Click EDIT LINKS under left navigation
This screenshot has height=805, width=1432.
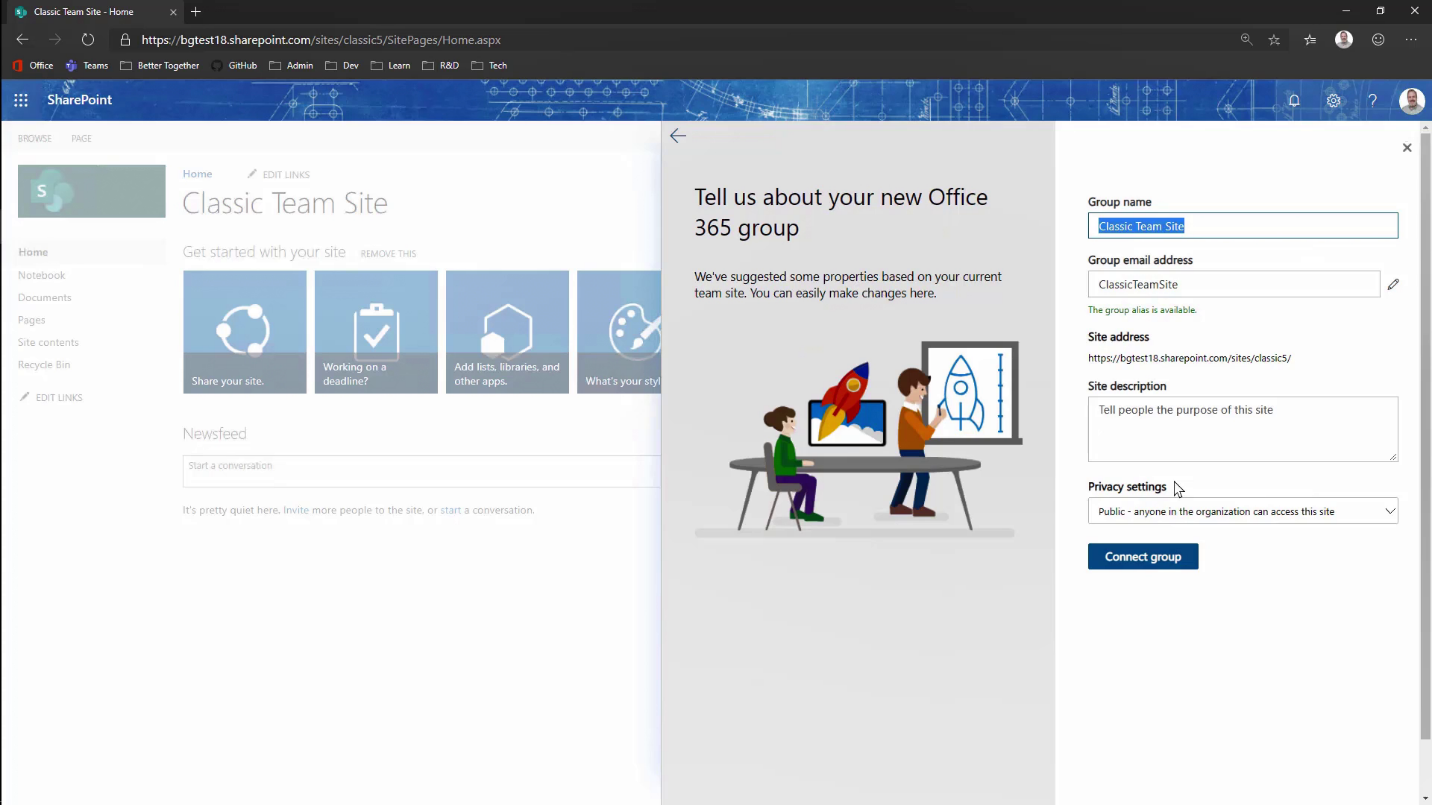(x=51, y=398)
